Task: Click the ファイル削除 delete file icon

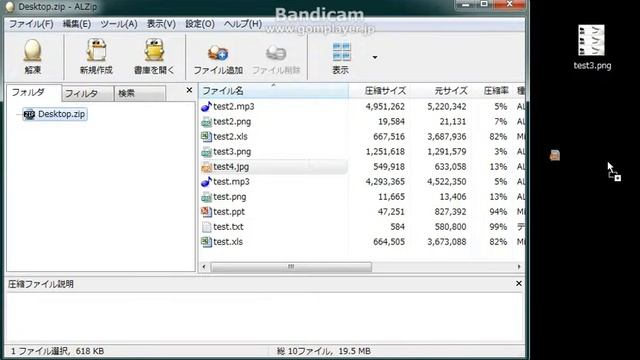Action: coord(276,53)
